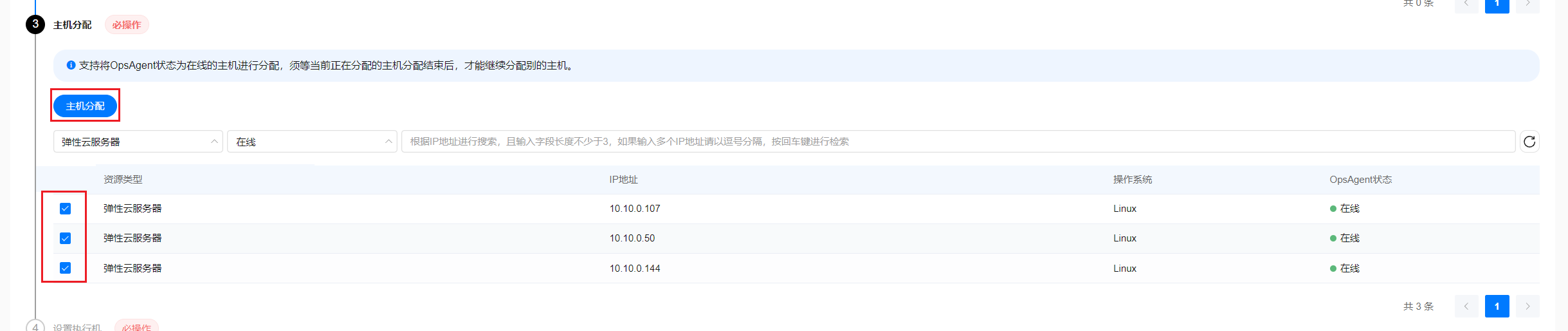Go to previous page in 共 3 条 pagination

[x=1466, y=307]
